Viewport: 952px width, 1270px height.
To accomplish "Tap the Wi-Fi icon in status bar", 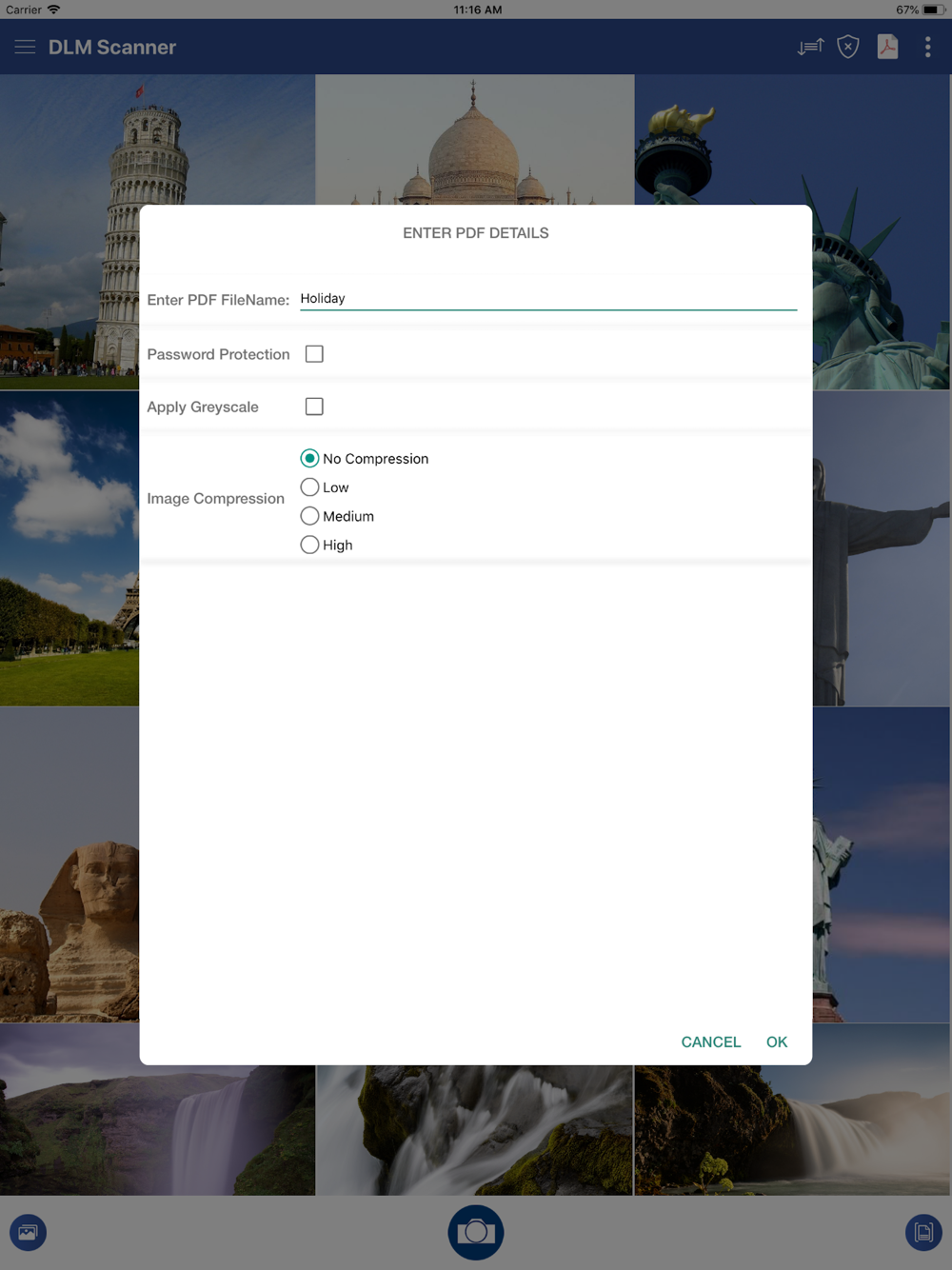I will [54, 10].
